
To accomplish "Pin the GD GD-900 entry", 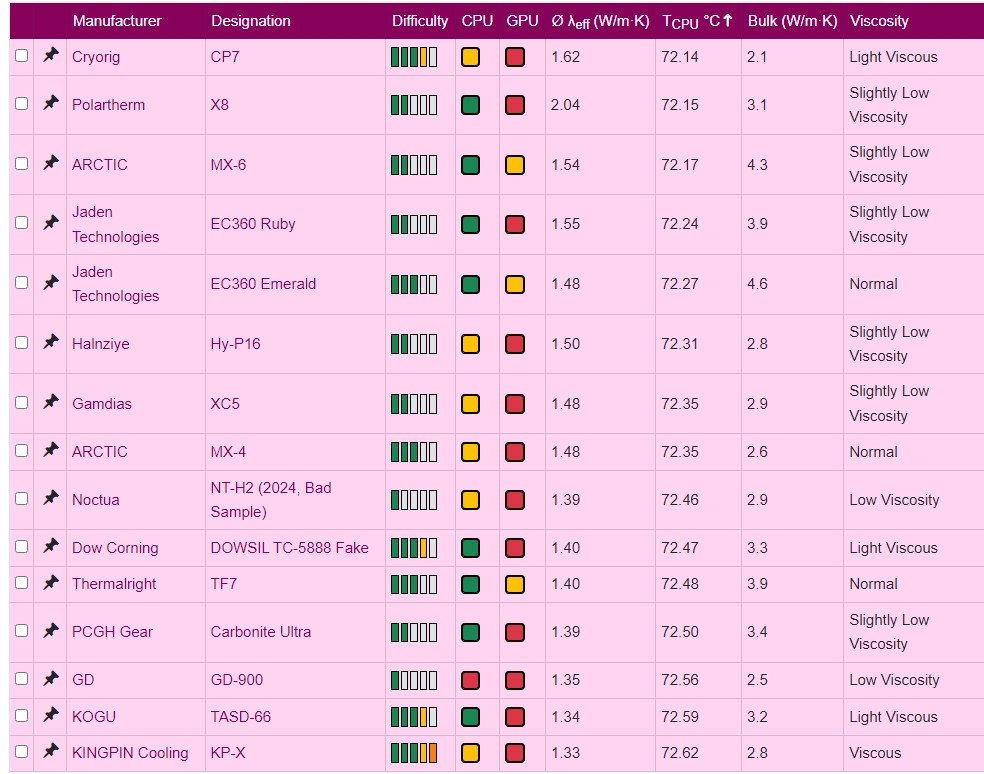I will click(x=51, y=678).
